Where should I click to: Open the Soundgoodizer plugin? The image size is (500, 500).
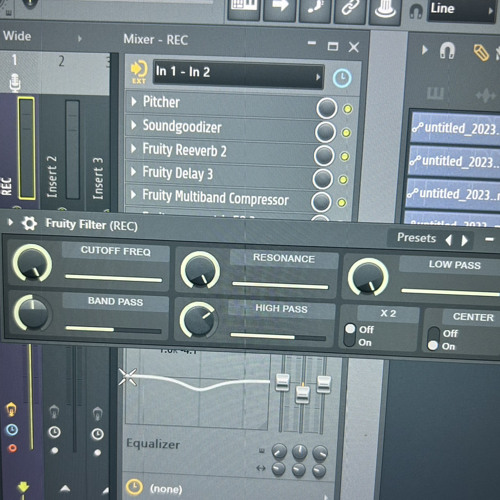[182, 127]
